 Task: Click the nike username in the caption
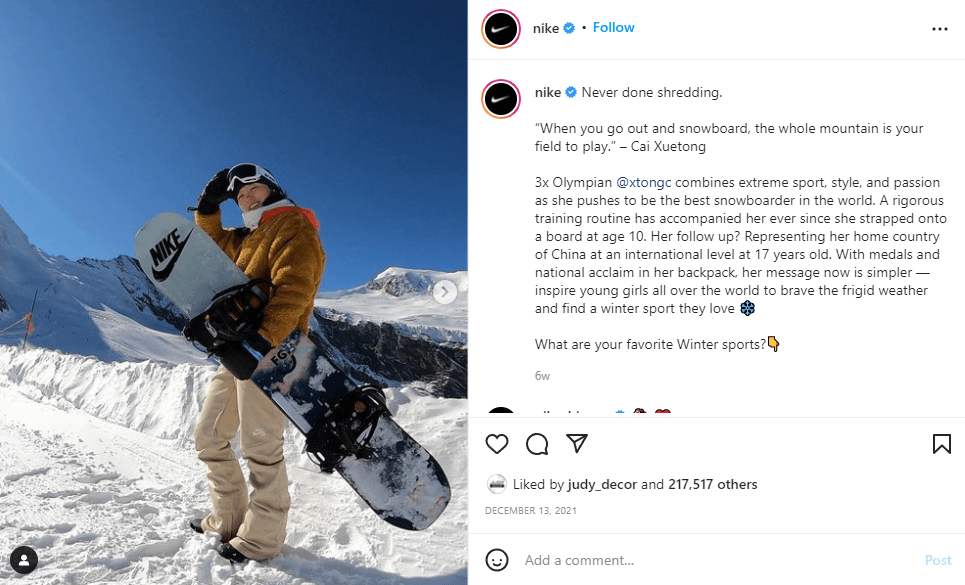point(548,92)
